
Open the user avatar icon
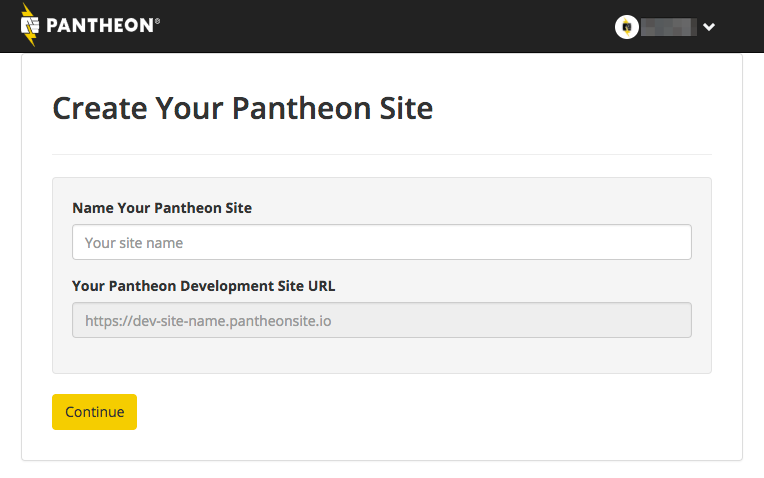[627, 27]
